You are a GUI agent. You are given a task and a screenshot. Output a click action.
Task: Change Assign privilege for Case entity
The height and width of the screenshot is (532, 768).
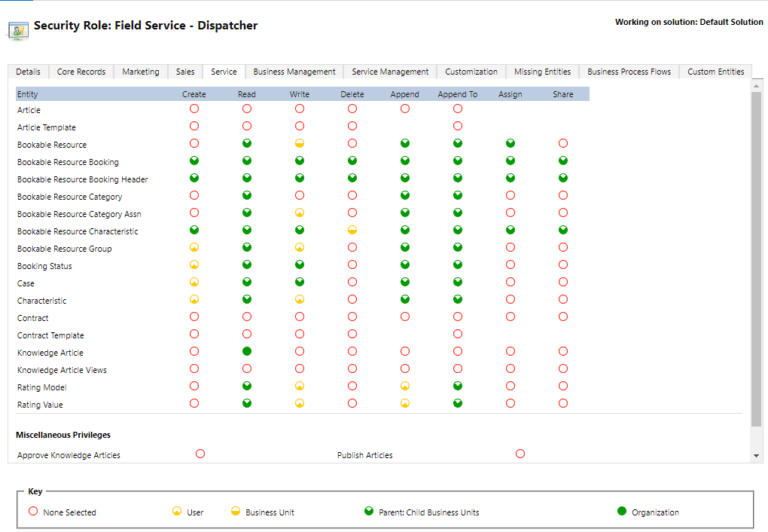click(x=510, y=283)
